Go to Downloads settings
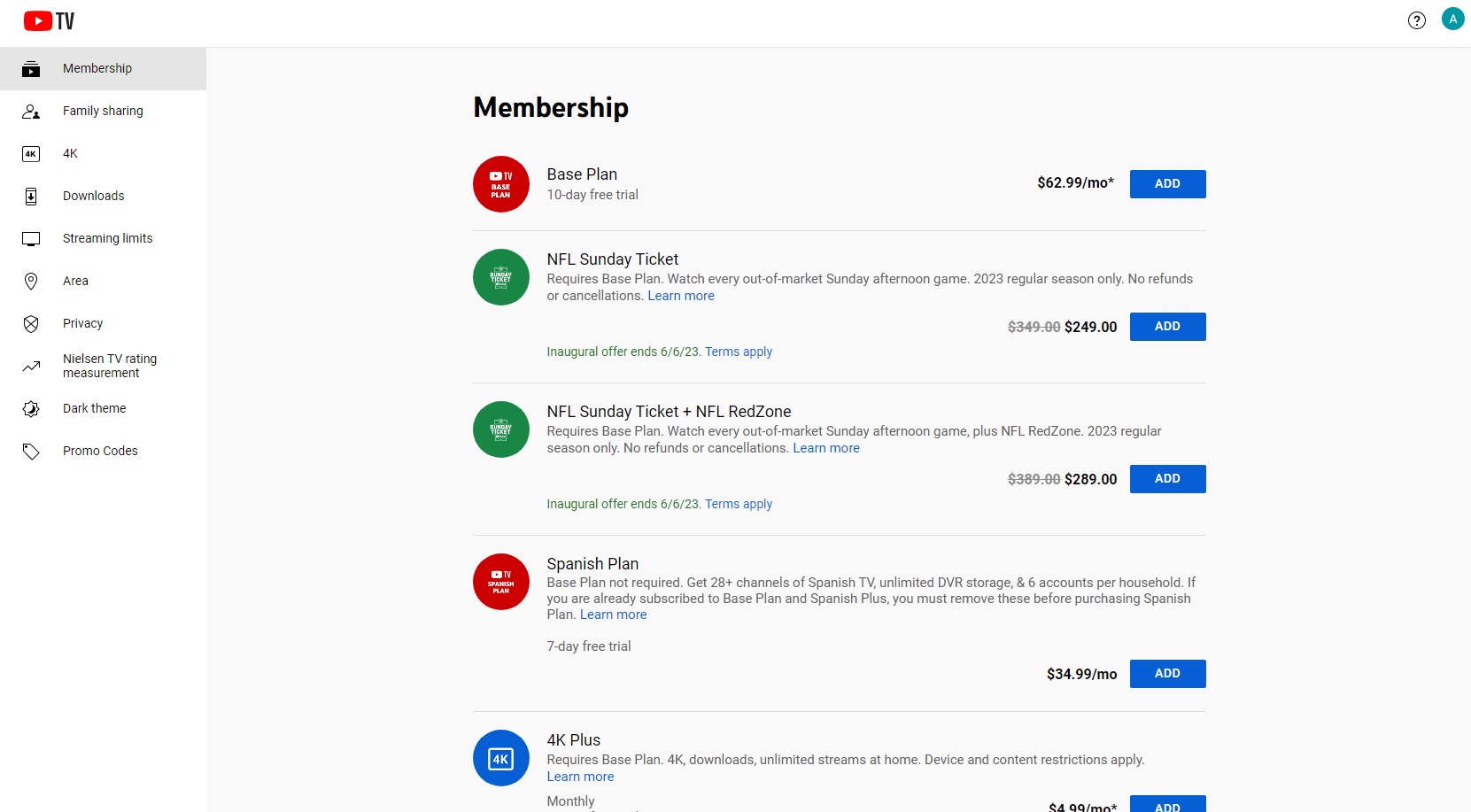 tap(103, 197)
